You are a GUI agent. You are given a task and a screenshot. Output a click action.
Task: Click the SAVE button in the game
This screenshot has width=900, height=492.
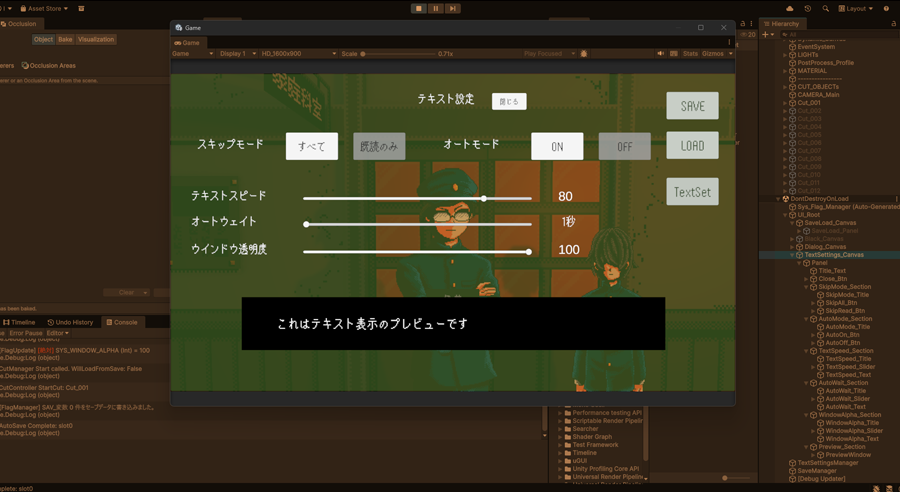(692, 106)
